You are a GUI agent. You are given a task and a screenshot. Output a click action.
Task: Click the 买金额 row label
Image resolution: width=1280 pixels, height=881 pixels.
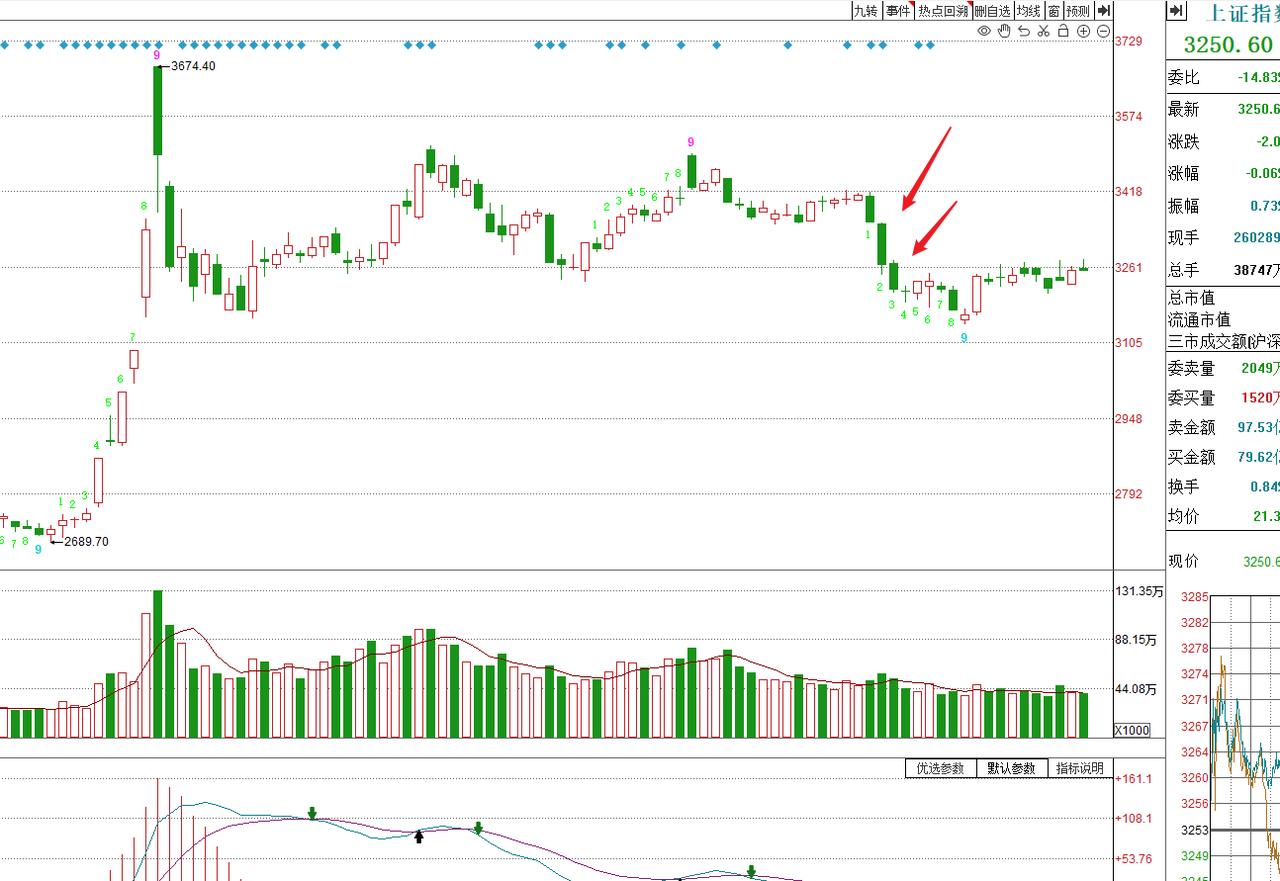tap(1192, 458)
